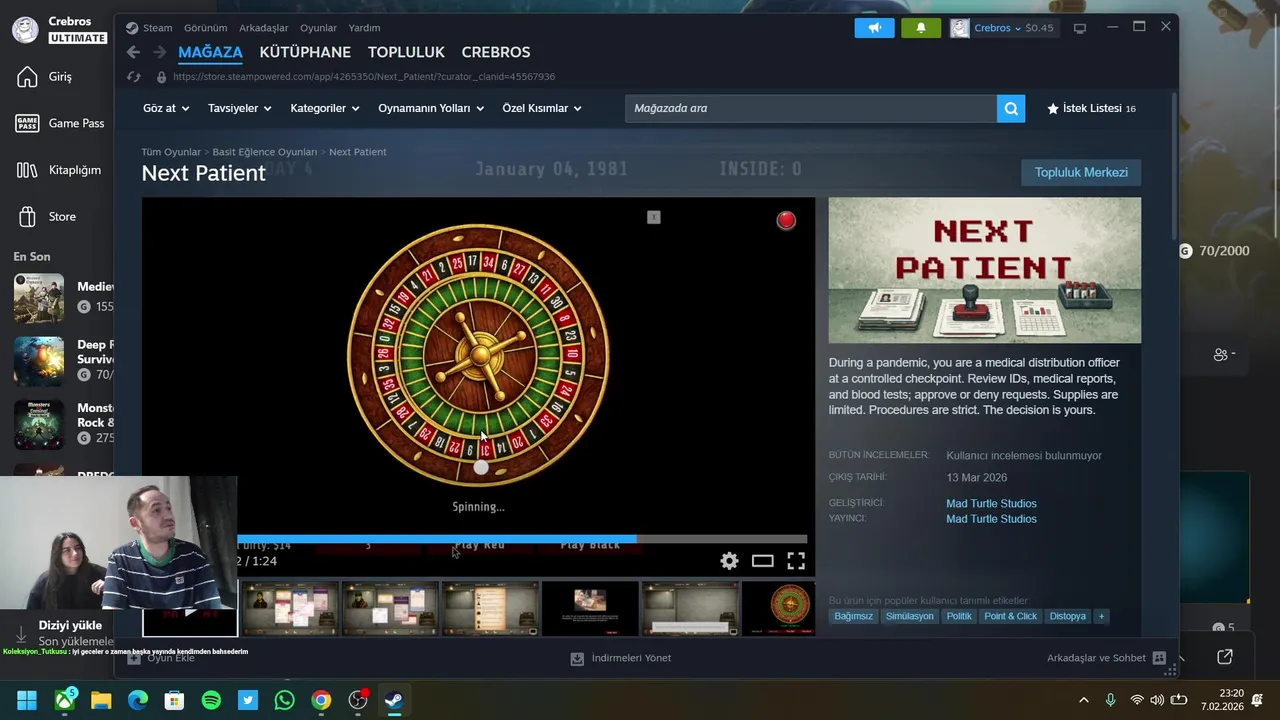
Task: Click the lock icon beside the URL
Action: pyautogui.click(x=161, y=77)
